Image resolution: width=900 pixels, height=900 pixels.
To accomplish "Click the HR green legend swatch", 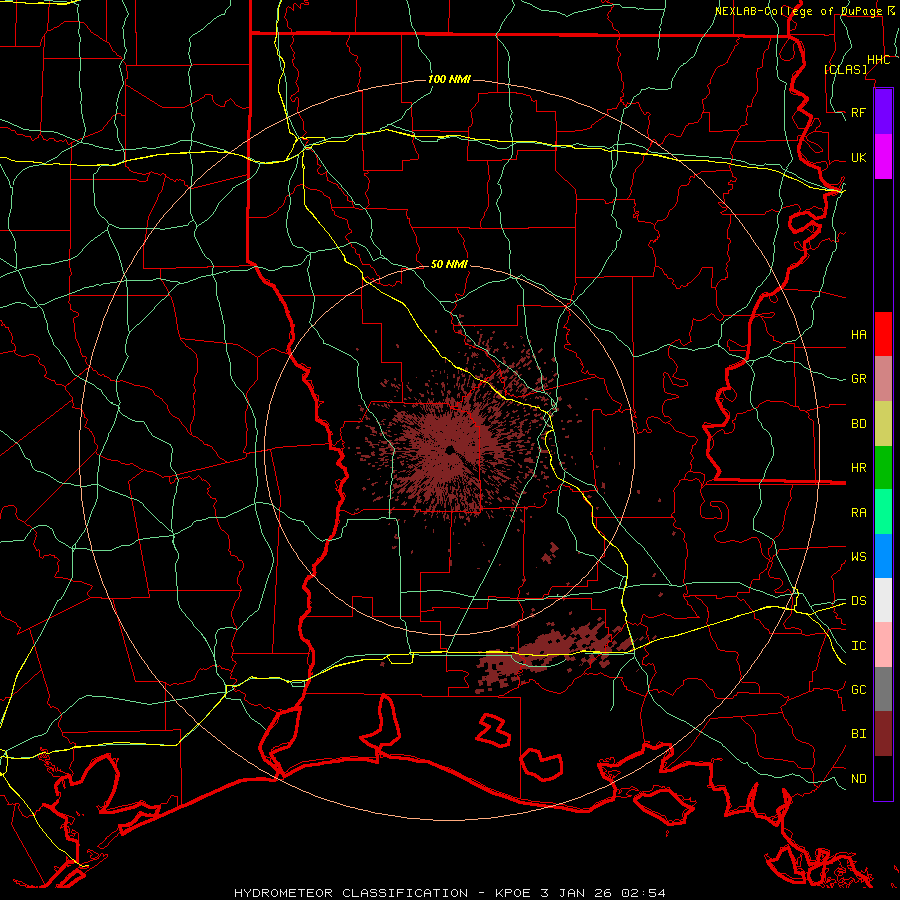I will (883, 468).
